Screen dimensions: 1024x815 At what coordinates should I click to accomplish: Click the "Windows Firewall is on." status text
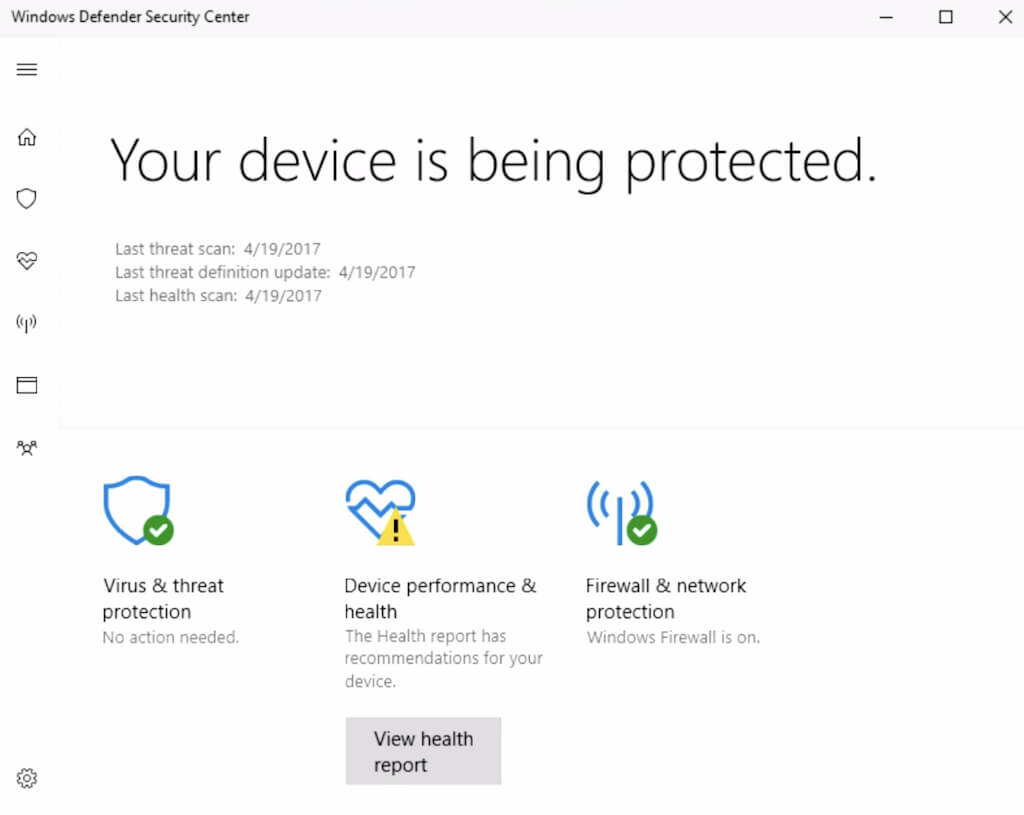pos(673,637)
